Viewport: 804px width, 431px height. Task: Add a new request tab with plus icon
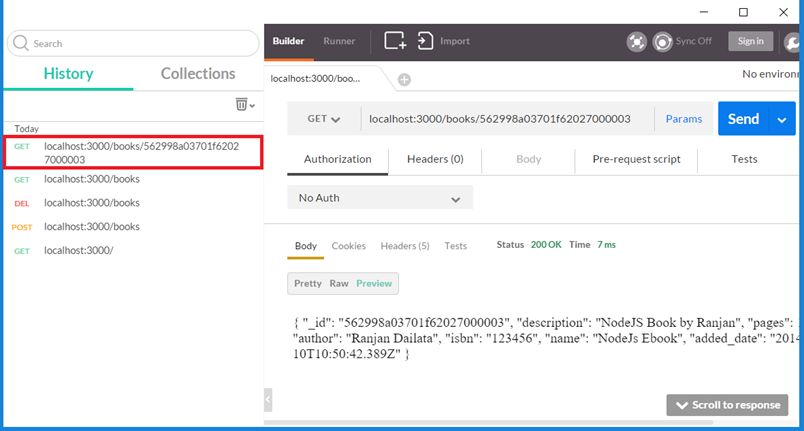(x=404, y=79)
